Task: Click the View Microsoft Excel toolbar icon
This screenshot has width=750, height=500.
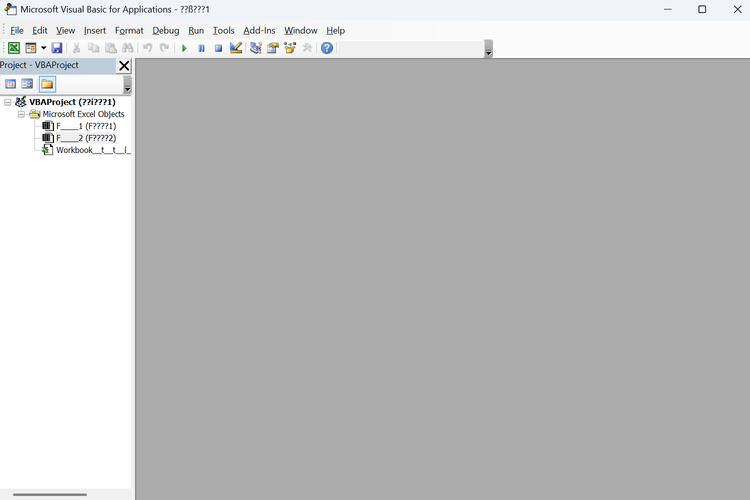Action: pyautogui.click(x=14, y=48)
